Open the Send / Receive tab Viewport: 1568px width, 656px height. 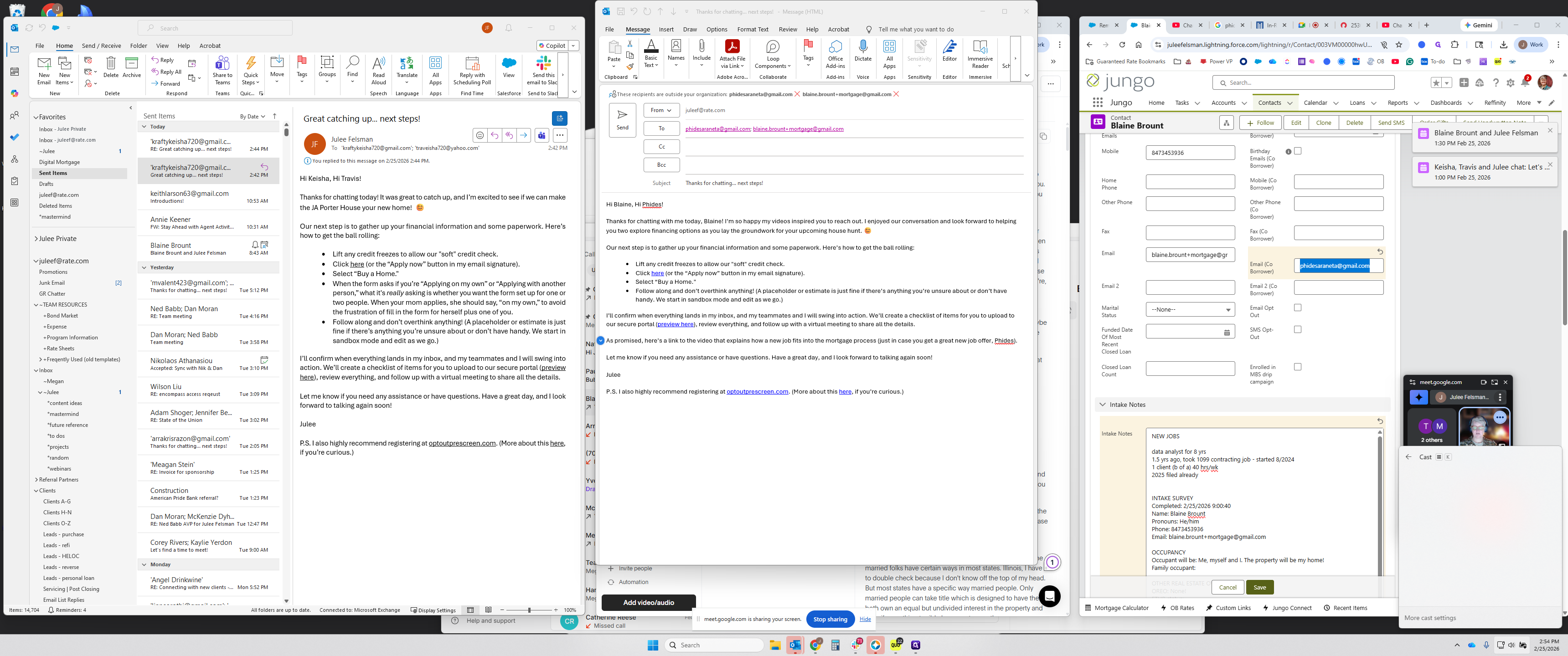101,46
